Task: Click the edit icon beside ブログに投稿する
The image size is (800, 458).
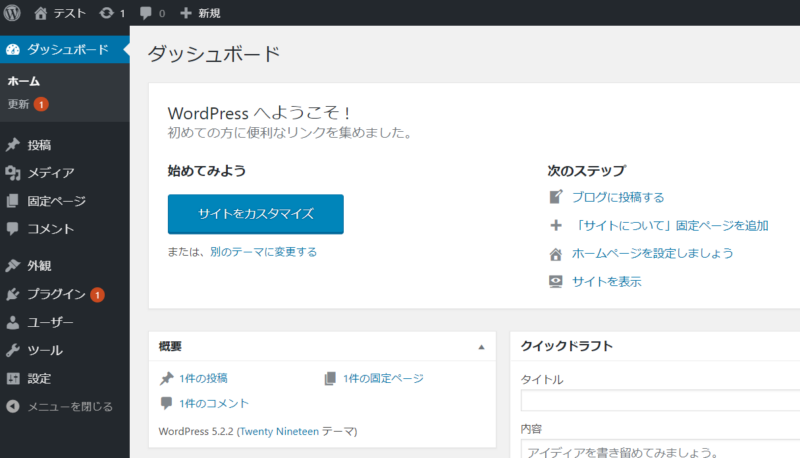Action: tap(556, 197)
